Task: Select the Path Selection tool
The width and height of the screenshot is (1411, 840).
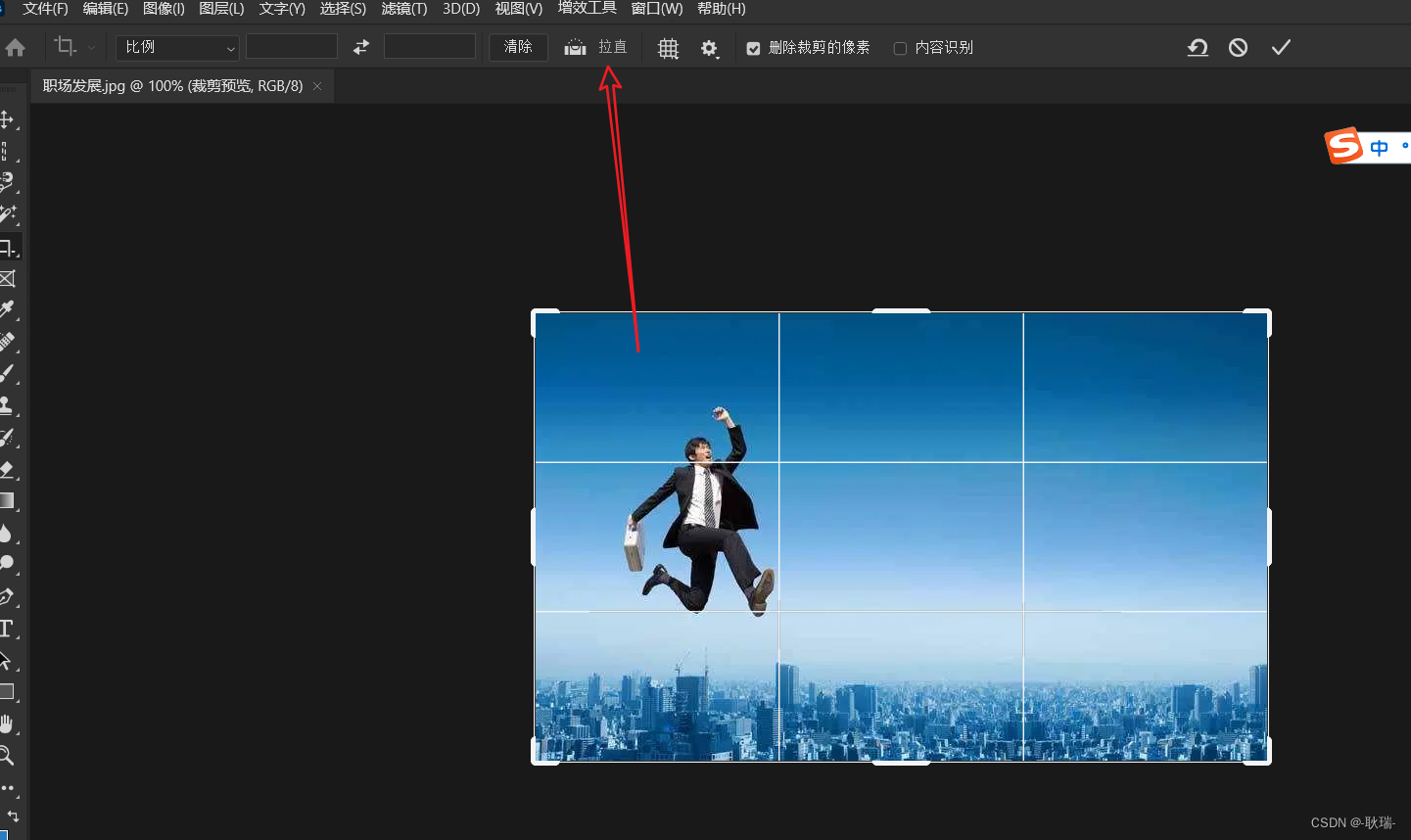Action: pos(7,660)
